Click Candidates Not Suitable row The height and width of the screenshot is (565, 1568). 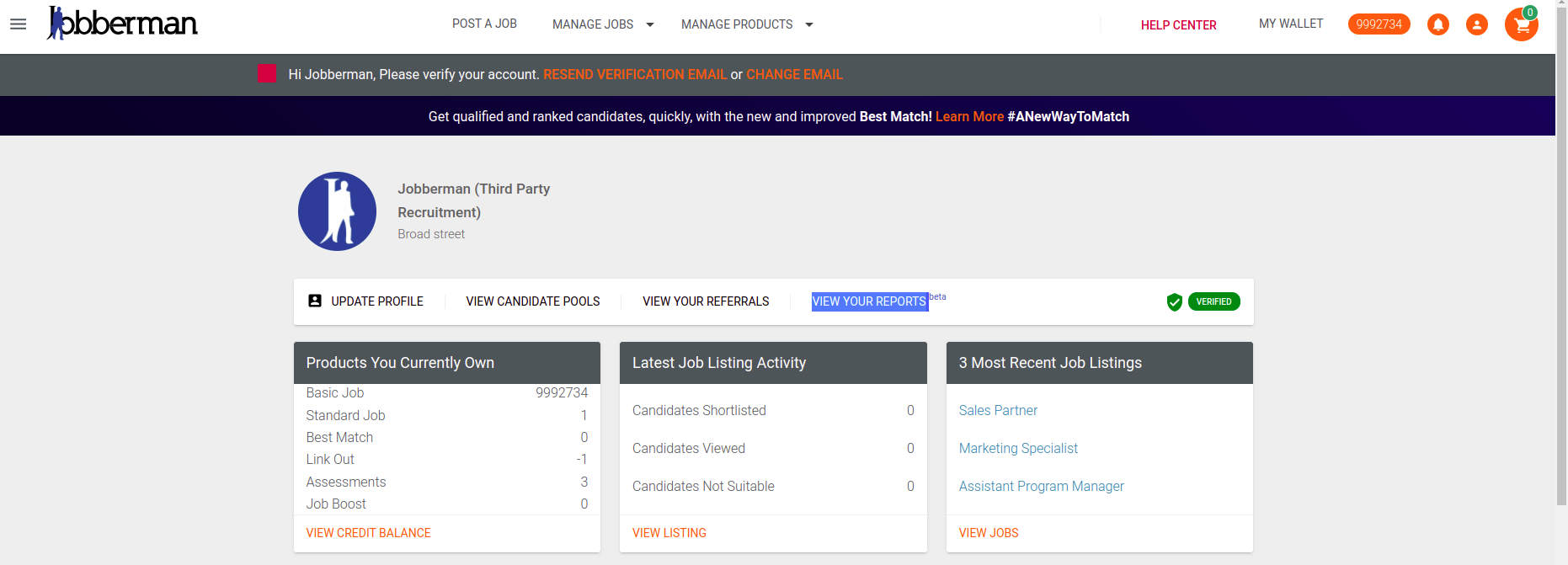click(773, 486)
